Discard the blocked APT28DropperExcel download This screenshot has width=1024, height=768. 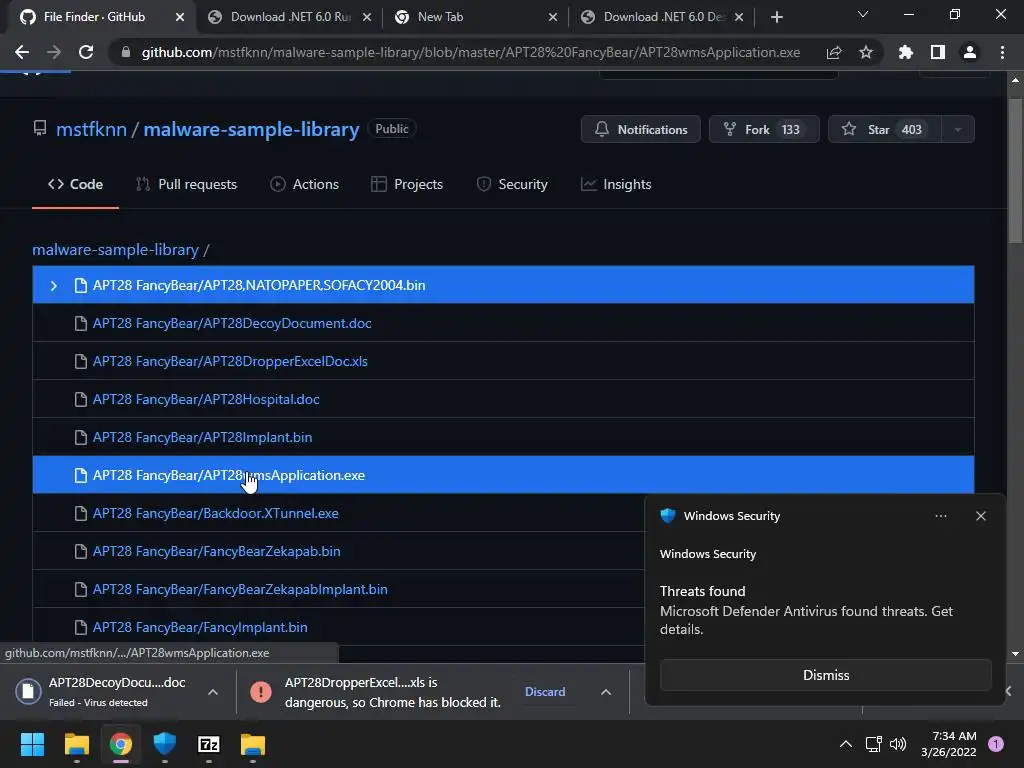[545, 692]
